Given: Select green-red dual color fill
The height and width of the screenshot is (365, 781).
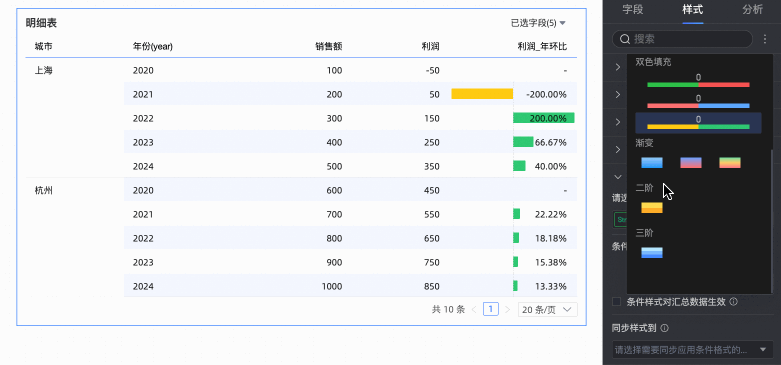Looking at the screenshot, I should 698,81.
